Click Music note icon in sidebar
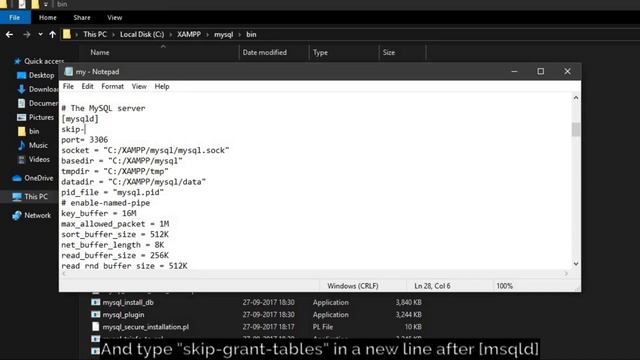The width and height of the screenshot is (640, 360). click(22, 145)
